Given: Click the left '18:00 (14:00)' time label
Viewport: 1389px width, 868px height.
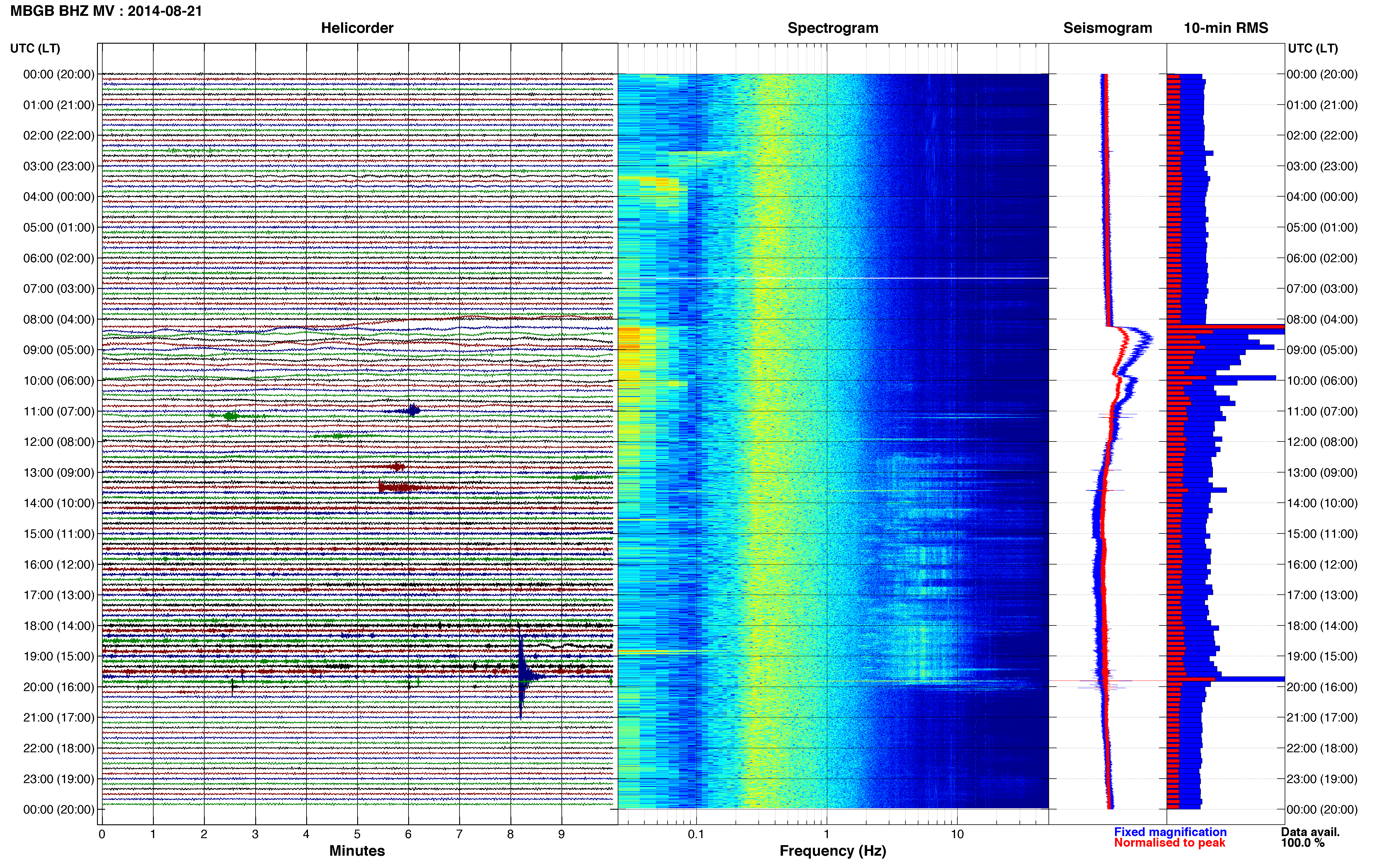Looking at the screenshot, I should tap(59, 626).
